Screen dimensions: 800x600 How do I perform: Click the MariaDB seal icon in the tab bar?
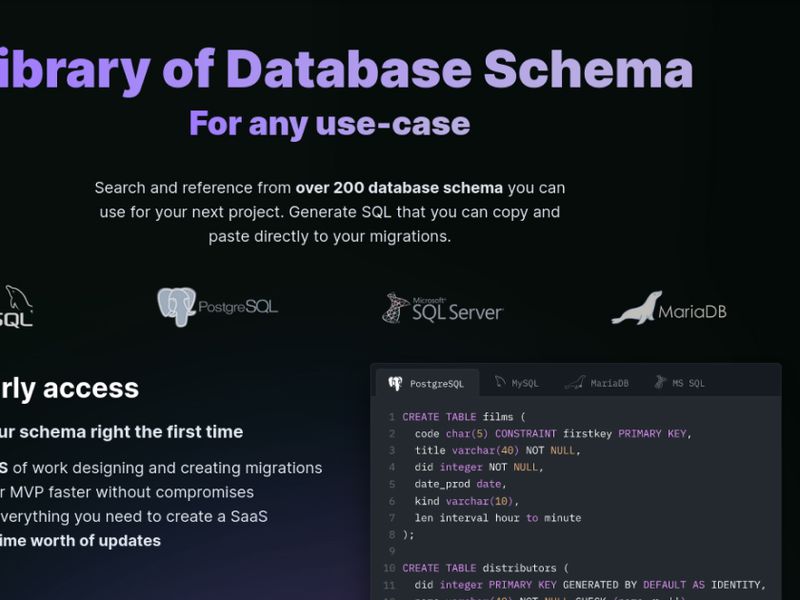click(x=577, y=381)
